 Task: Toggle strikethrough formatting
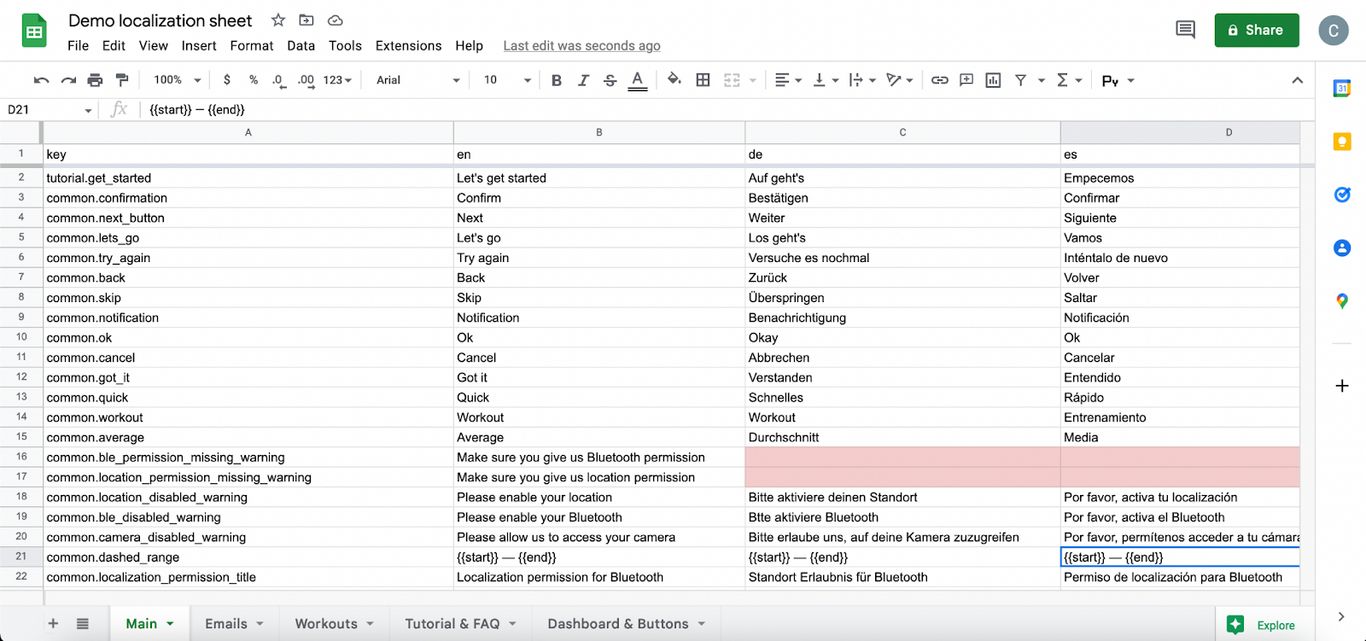coord(610,80)
